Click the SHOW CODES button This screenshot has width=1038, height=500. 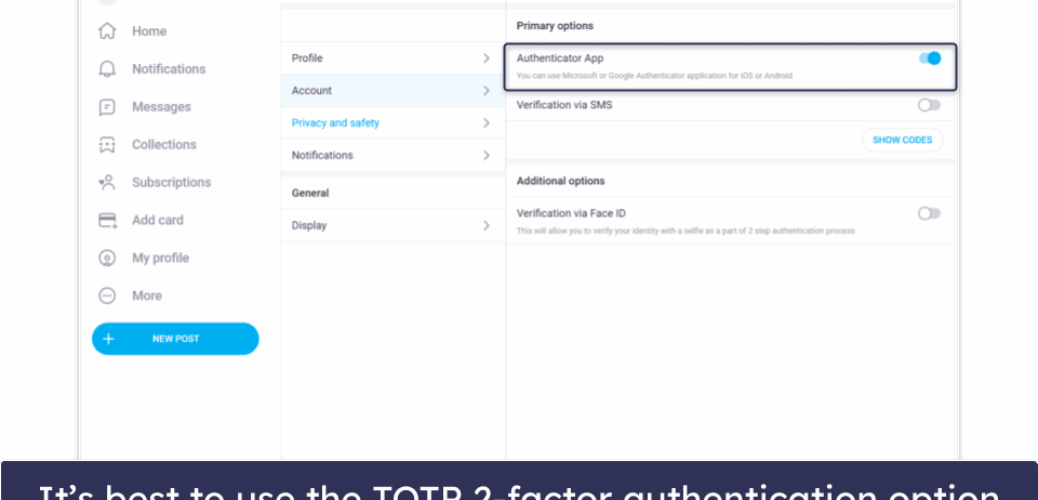click(902, 140)
